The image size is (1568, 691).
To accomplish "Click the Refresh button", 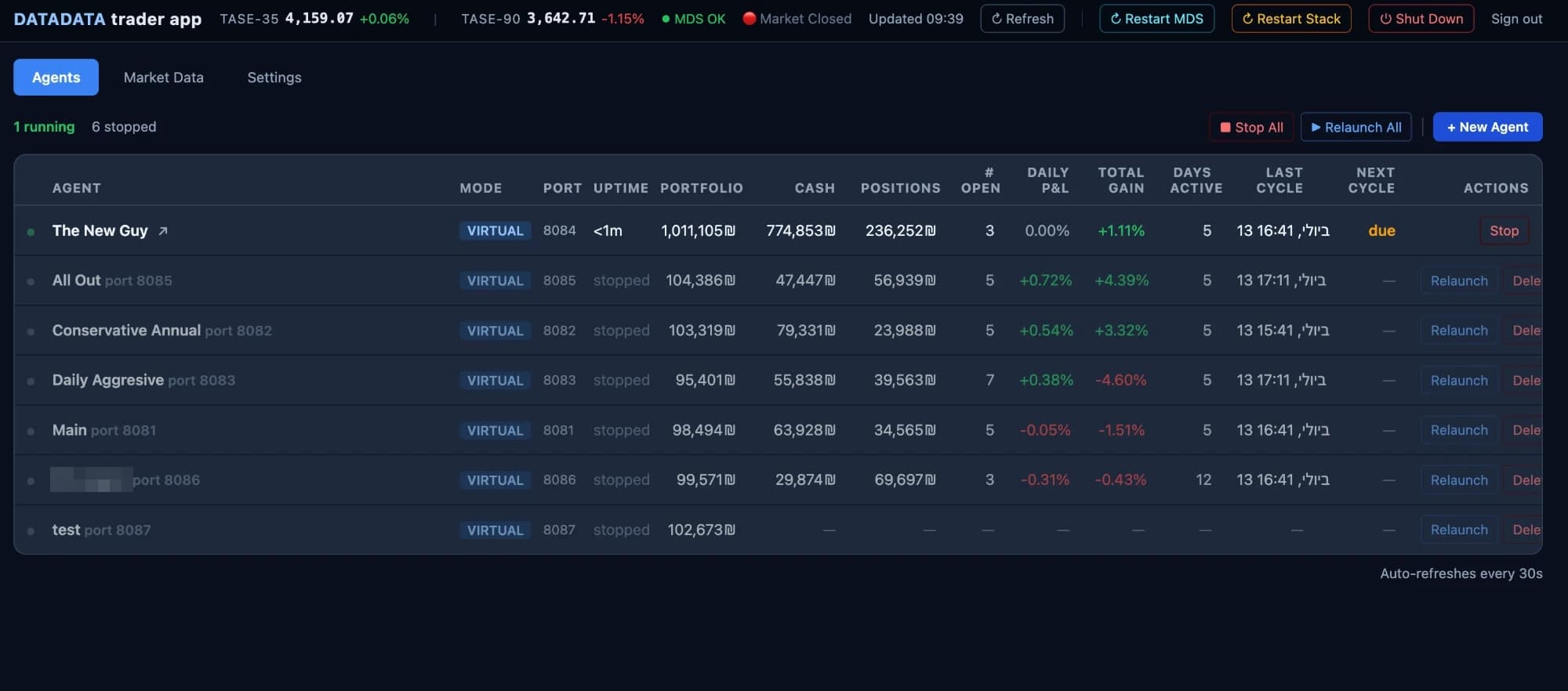I will pyautogui.click(x=1022, y=18).
